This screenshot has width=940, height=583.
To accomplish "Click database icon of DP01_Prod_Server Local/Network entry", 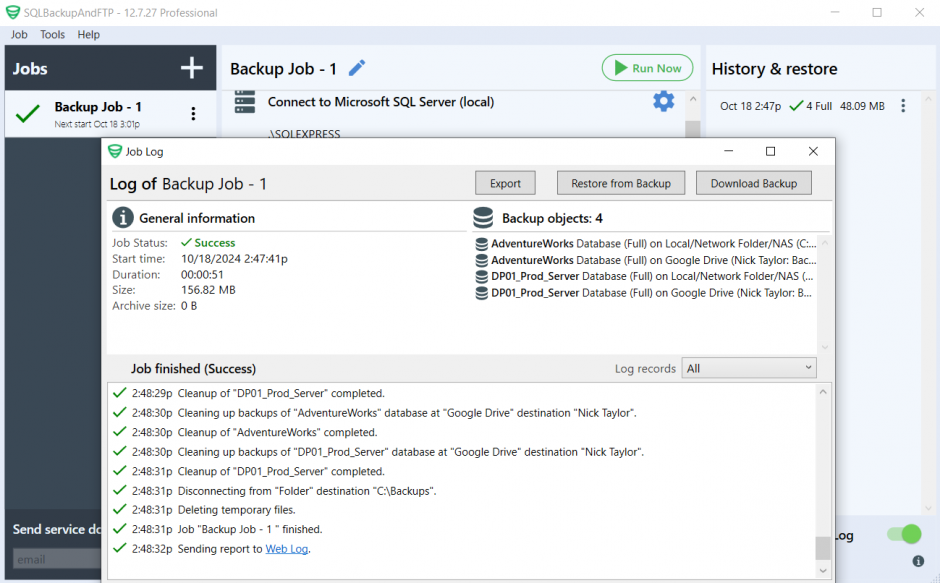I will [481, 277].
